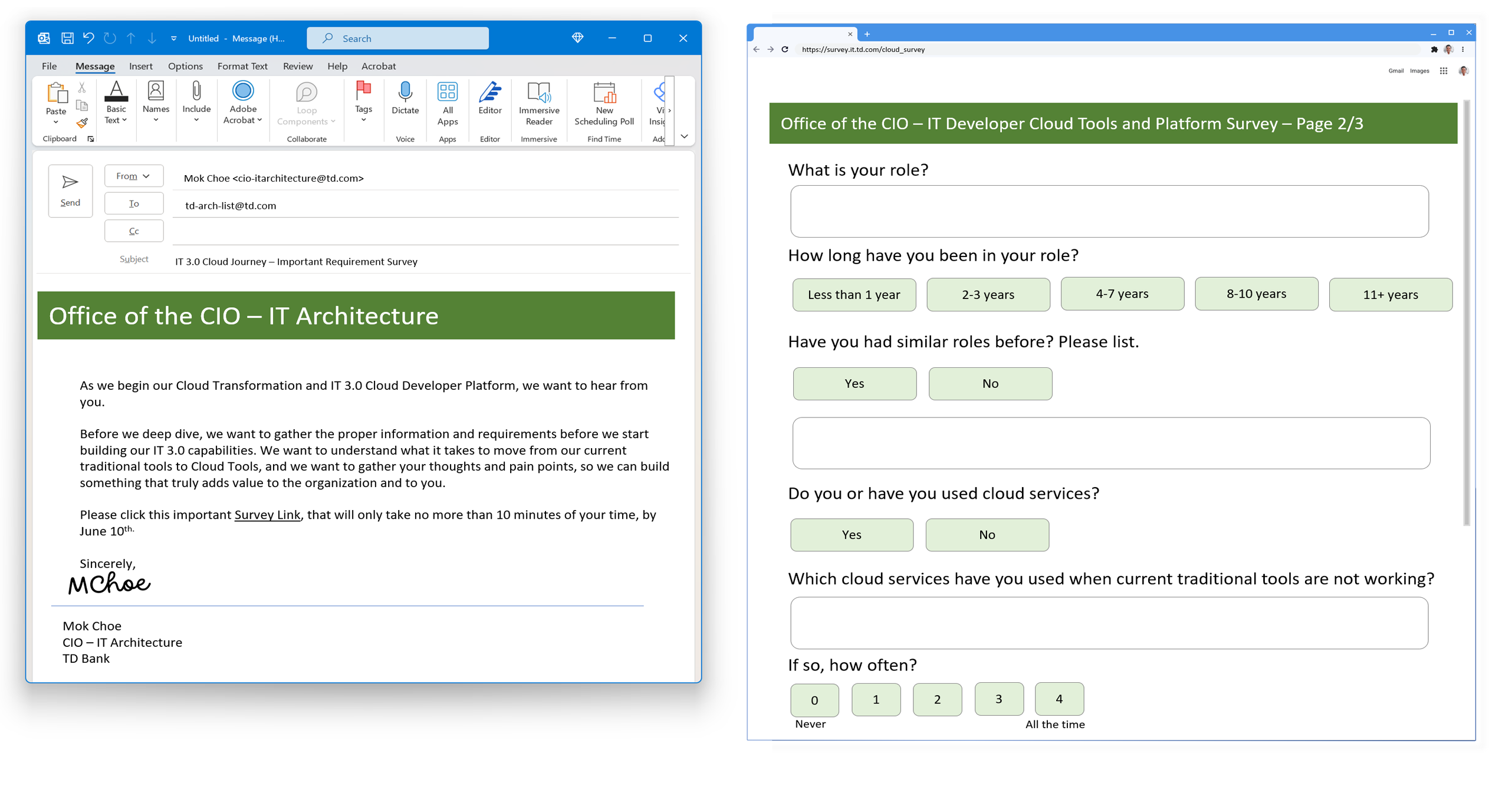The height and width of the screenshot is (806, 1512).
Task: Click the Send button
Action: click(x=70, y=190)
